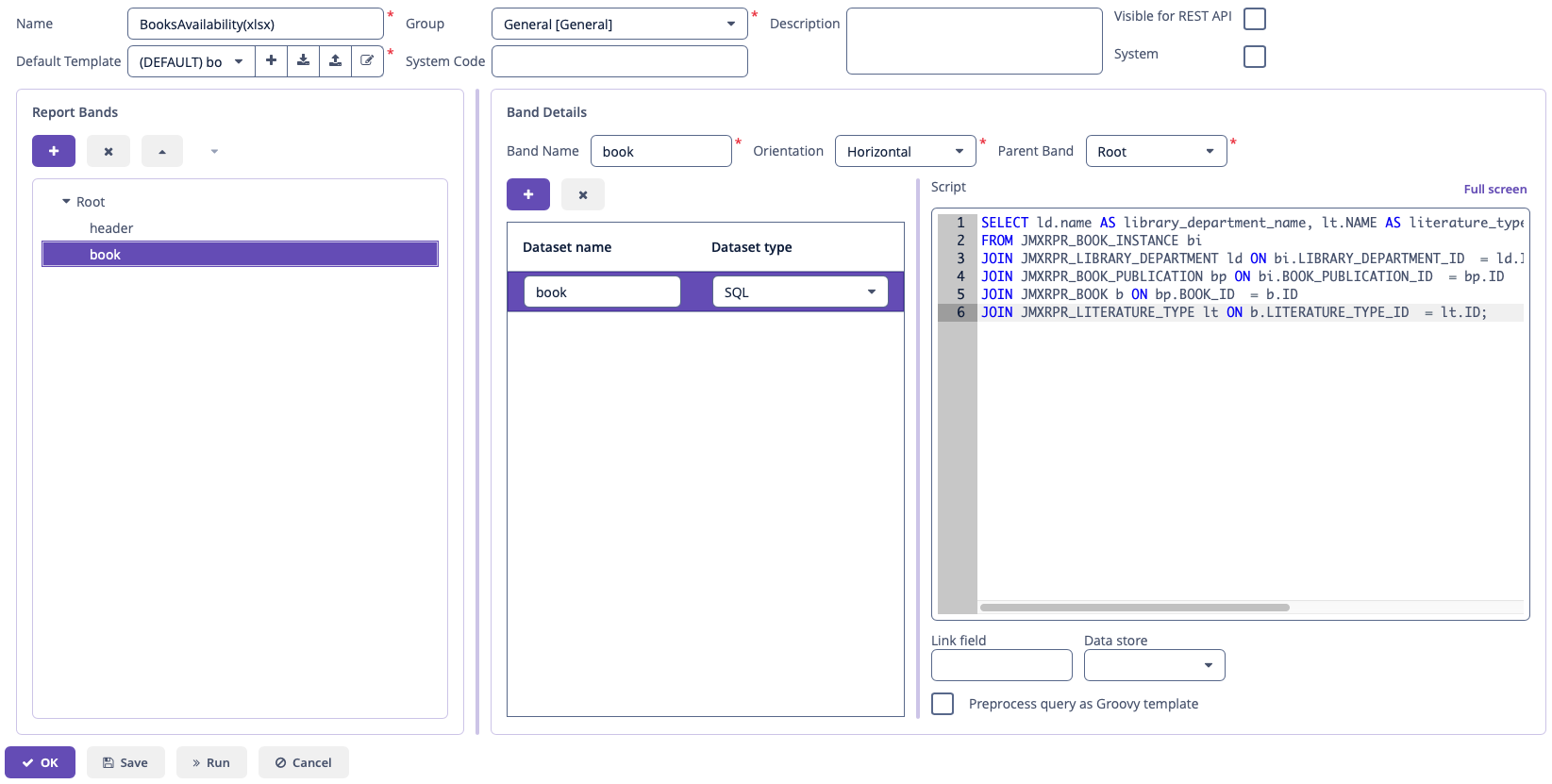Toggle the System checkbox

tap(1255, 57)
